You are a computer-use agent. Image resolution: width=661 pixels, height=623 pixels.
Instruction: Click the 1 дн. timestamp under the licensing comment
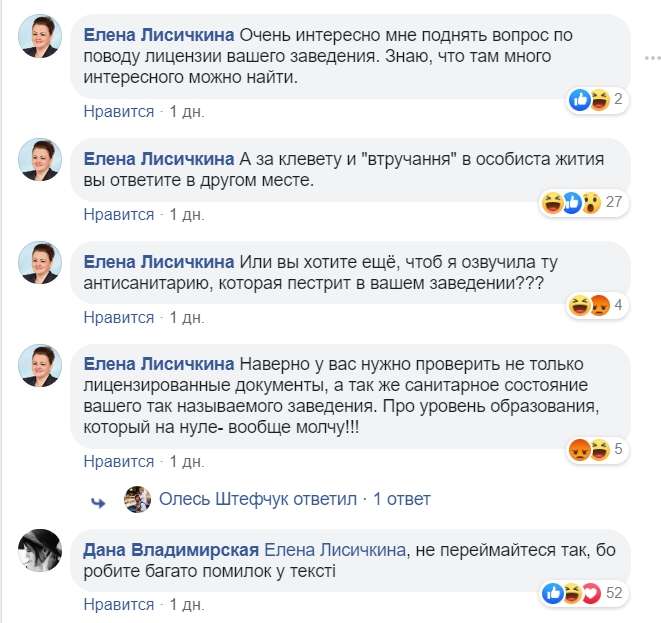click(187, 112)
